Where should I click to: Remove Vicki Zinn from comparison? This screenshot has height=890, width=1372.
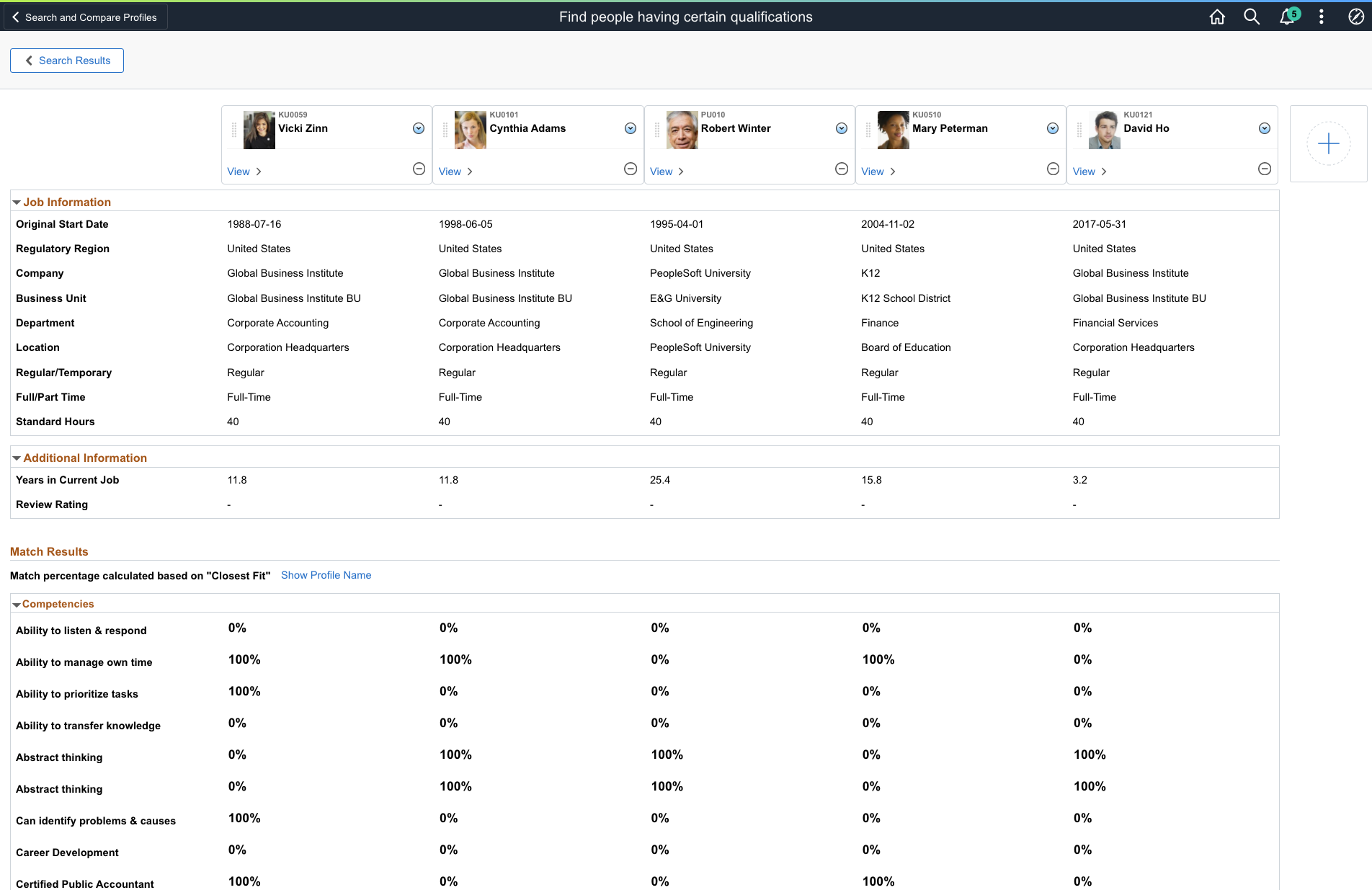point(419,169)
